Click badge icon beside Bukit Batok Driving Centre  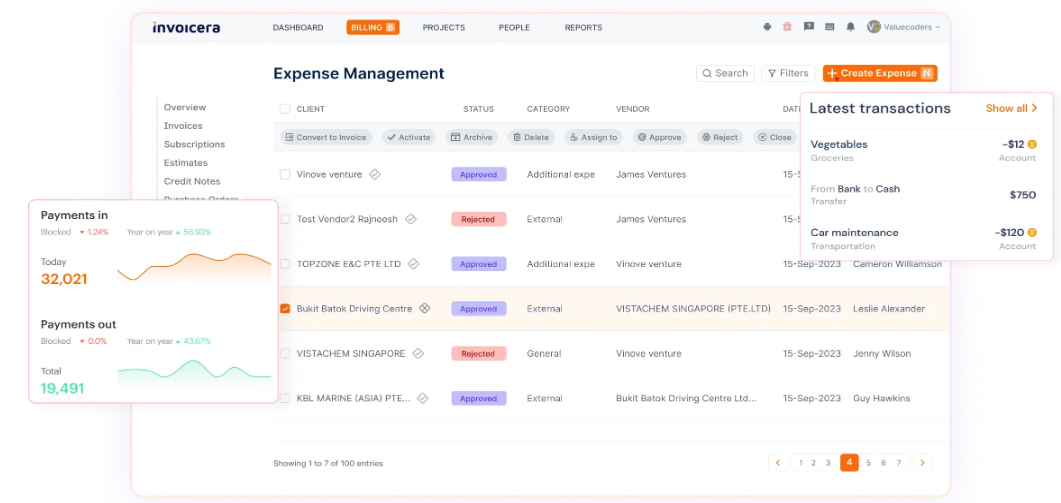pos(425,308)
